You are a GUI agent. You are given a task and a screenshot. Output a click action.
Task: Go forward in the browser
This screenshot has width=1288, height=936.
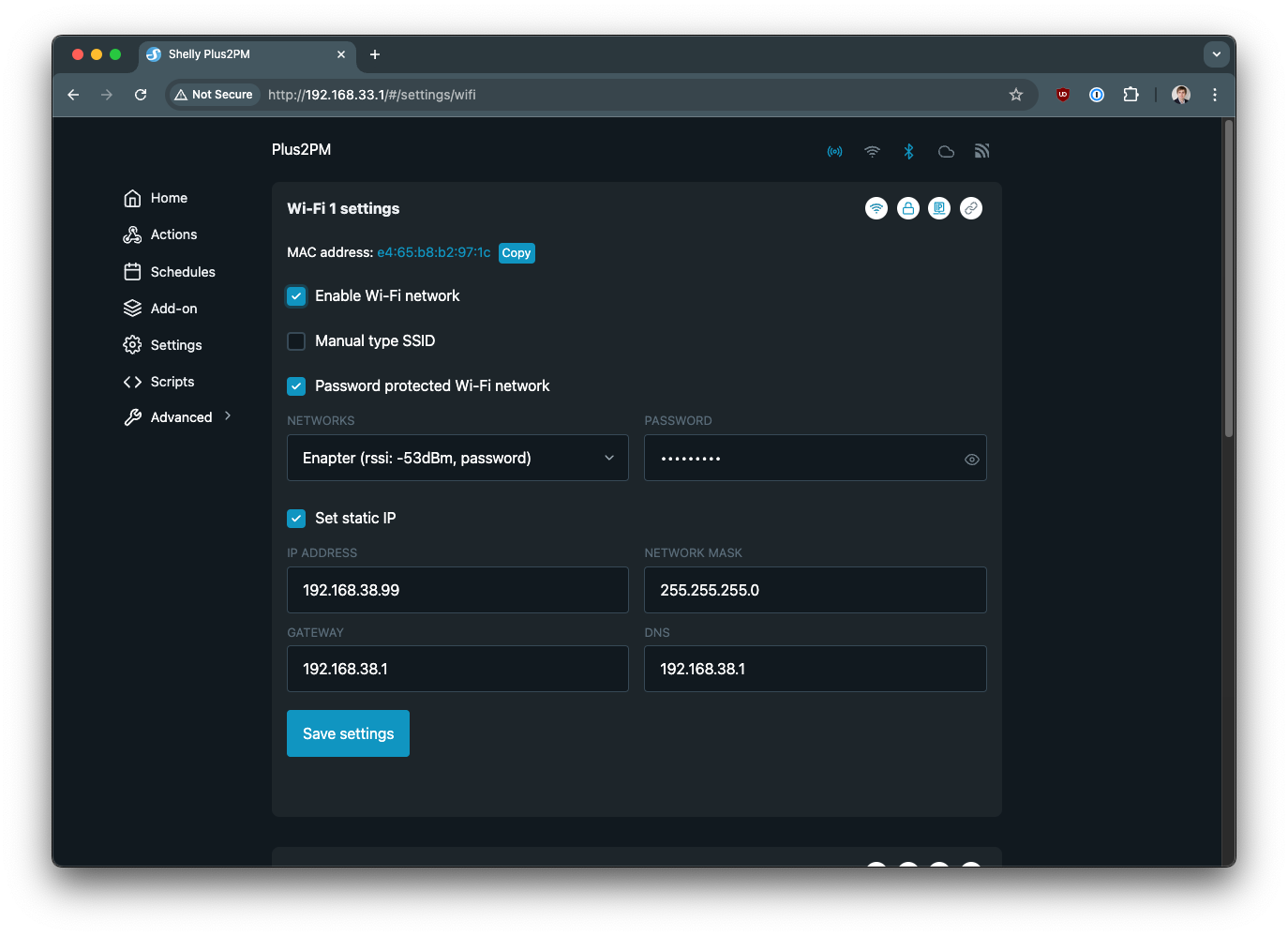click(x=107, y=95)
